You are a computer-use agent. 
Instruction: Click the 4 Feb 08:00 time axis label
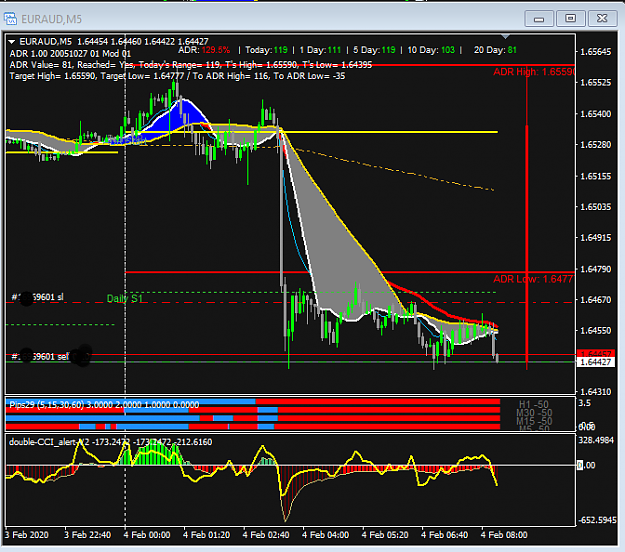(504, 535)
